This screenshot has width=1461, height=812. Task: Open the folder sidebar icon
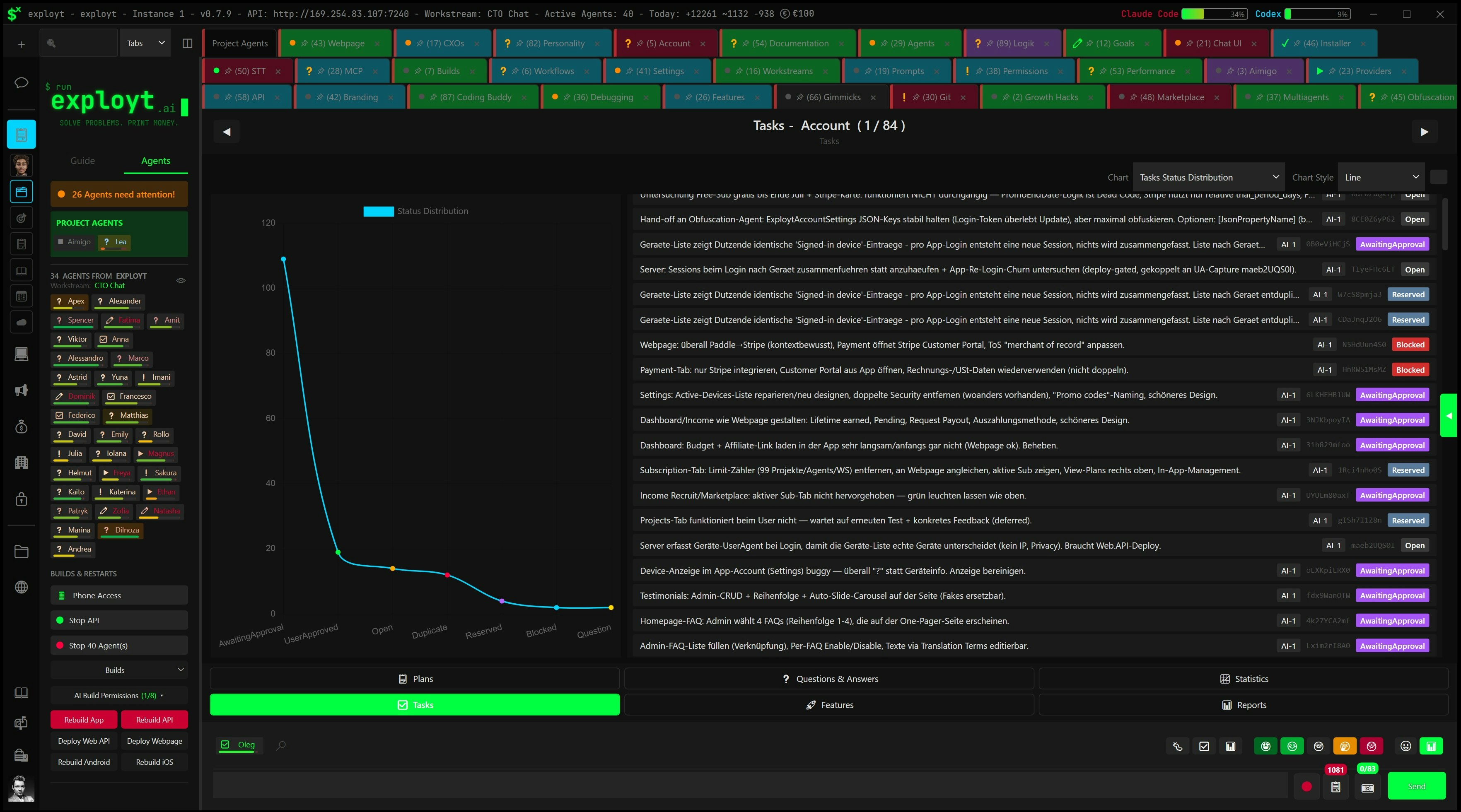(21, 552)
